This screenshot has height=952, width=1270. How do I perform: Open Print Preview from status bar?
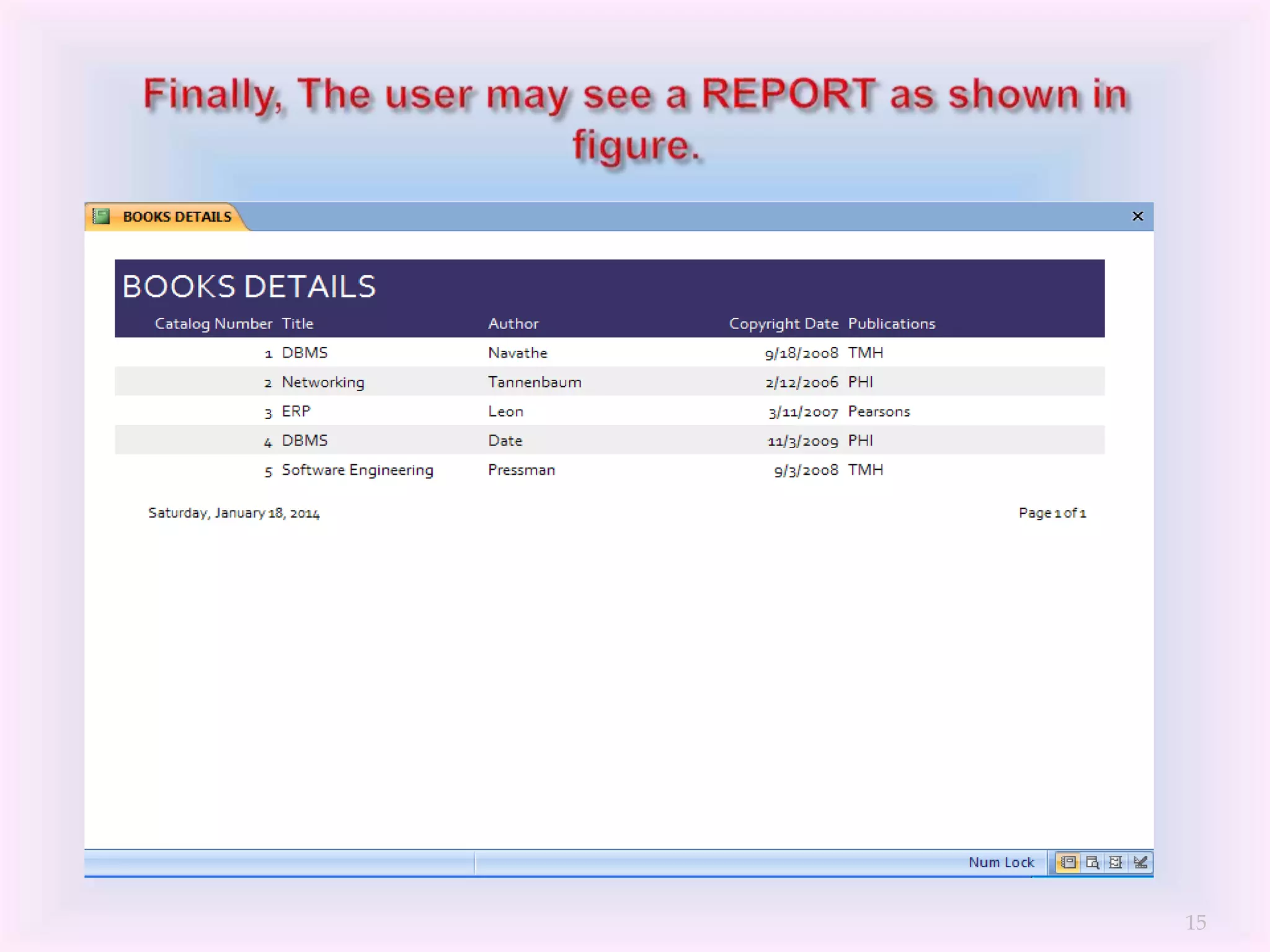(x=1092, y=862)
